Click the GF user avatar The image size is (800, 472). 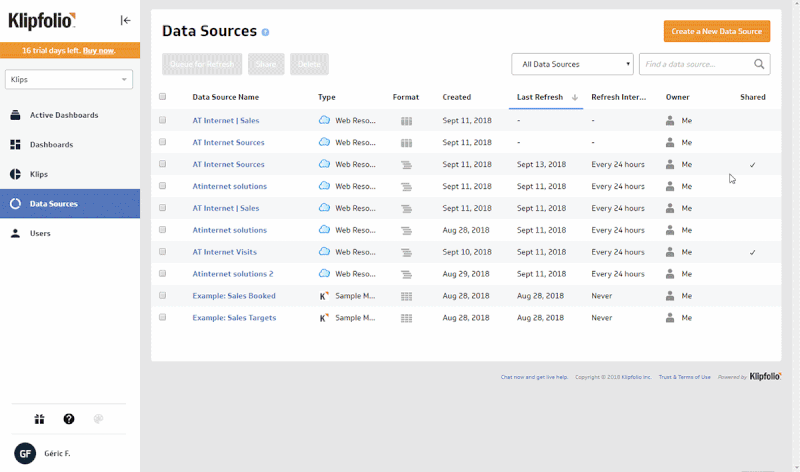click(25, 453)
